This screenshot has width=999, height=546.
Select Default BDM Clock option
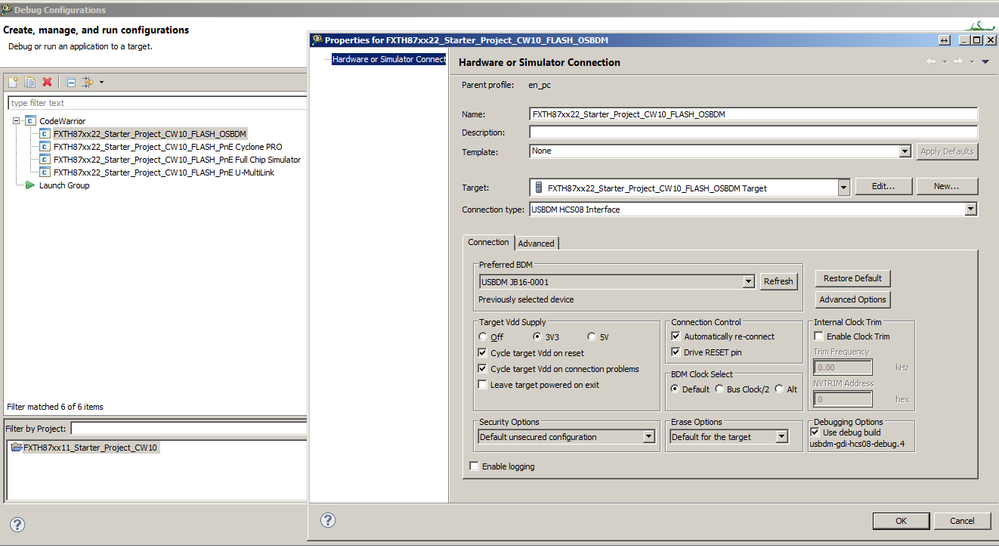675,389
